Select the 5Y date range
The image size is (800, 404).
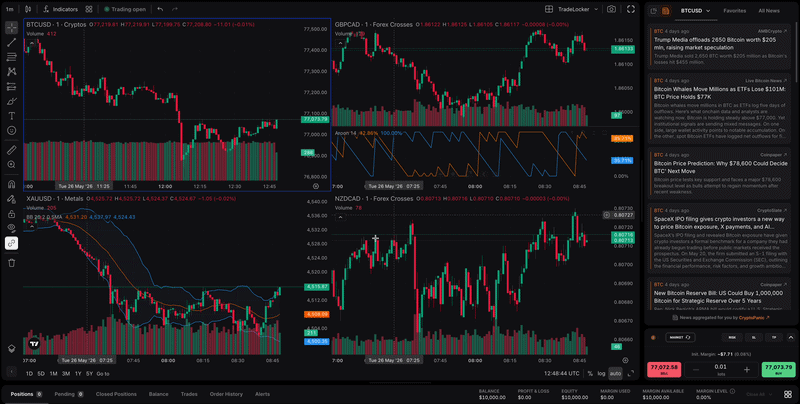tap(89, 374)
